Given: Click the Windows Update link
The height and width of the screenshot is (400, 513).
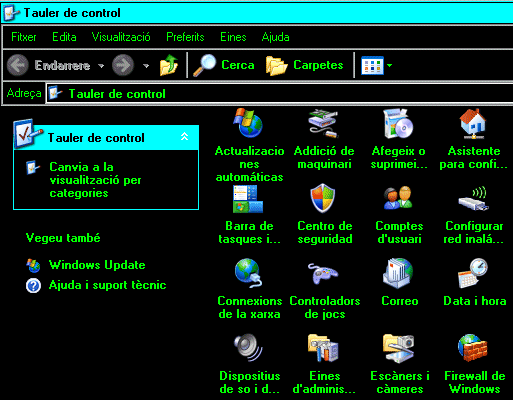Looking at the screenshot, I should 97,265.
